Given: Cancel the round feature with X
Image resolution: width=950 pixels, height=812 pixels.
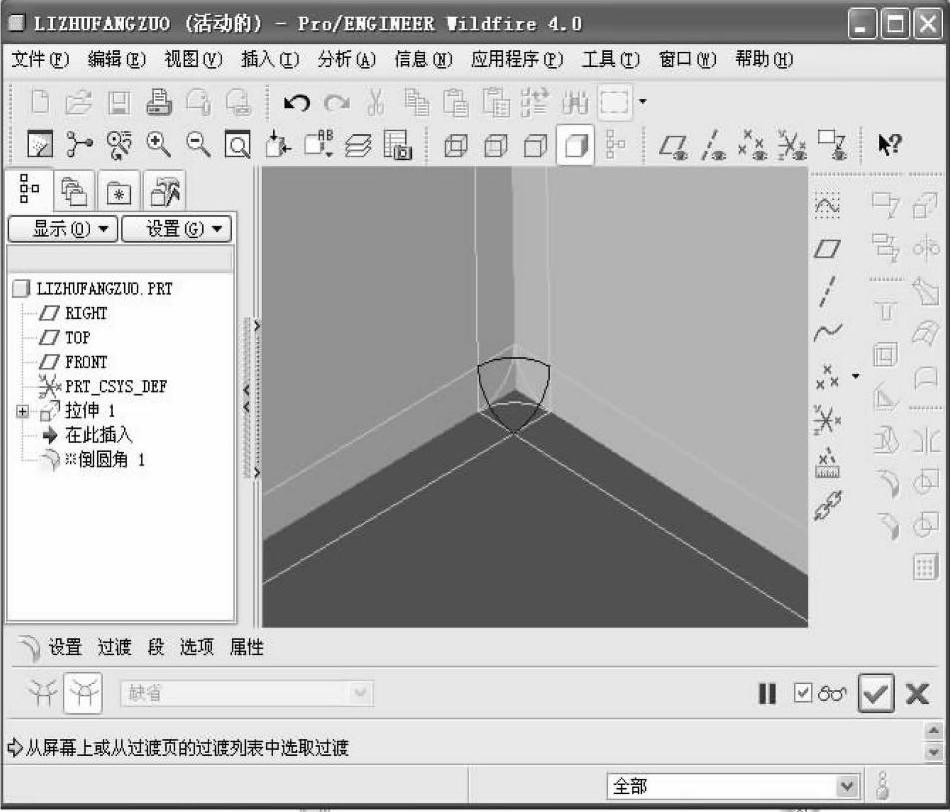Looking at the screenshot, I should (x=917, y=693).
